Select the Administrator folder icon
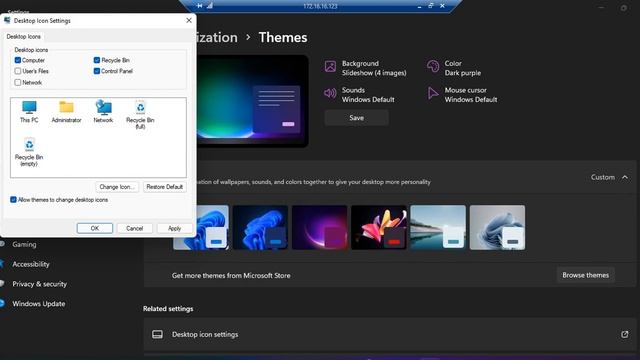 point(66,111)
